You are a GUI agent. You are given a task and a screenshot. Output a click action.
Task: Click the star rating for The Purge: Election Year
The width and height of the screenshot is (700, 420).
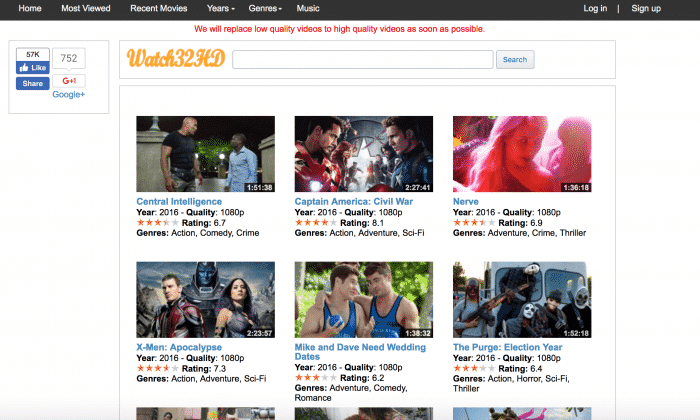474,368
